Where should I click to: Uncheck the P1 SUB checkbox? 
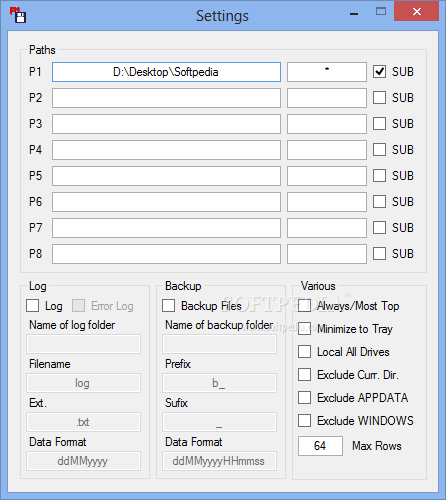coord(379,72)
